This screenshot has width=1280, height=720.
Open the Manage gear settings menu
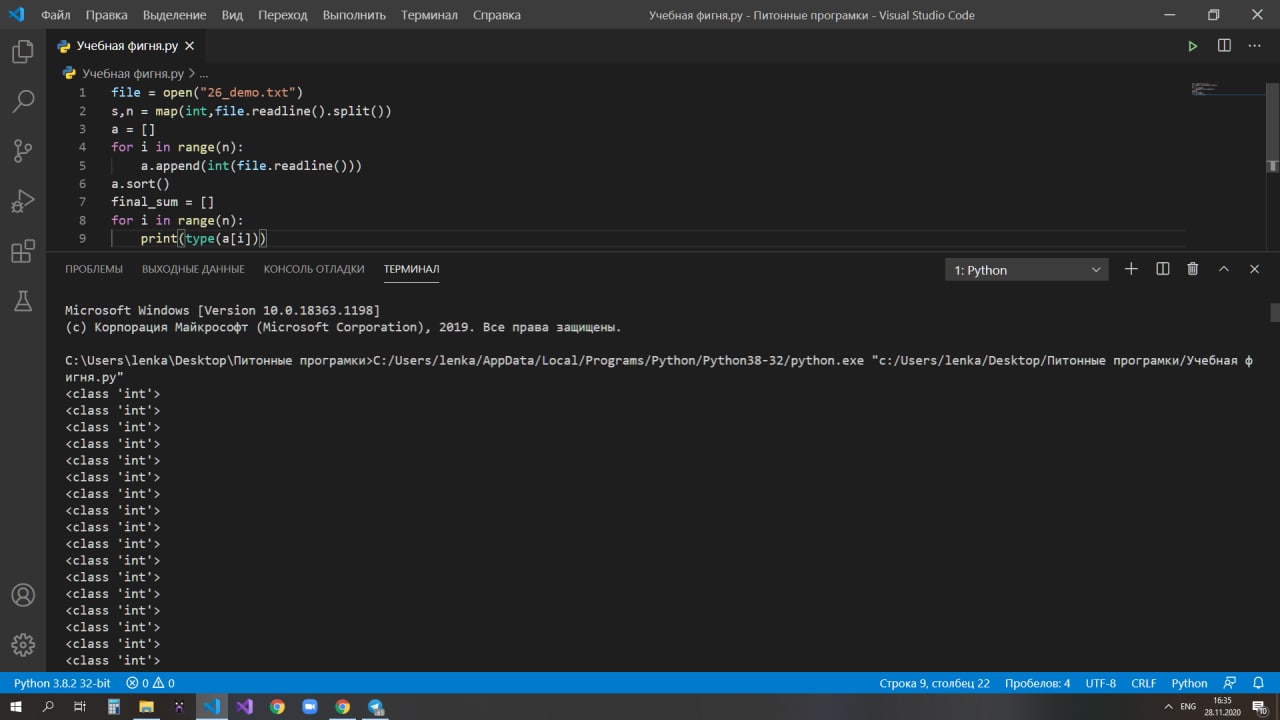tap(22, 644)
